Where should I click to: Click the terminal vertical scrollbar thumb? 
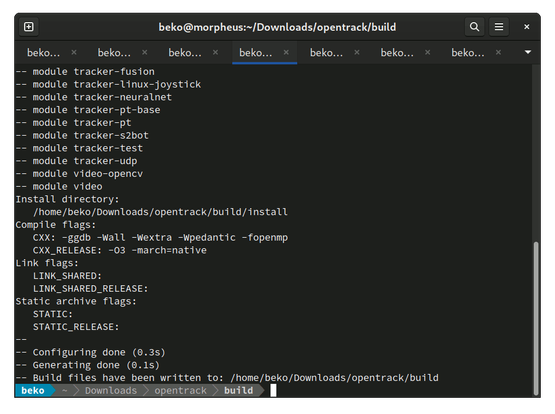click(536, 318)
